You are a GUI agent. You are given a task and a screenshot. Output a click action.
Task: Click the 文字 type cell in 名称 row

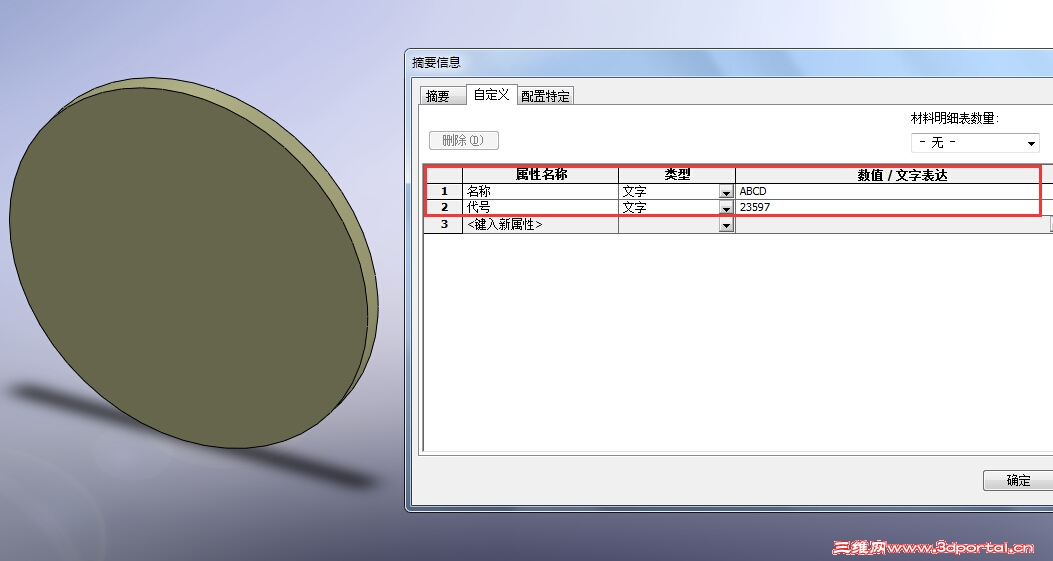pyautogui.click(x=669, y=191)
